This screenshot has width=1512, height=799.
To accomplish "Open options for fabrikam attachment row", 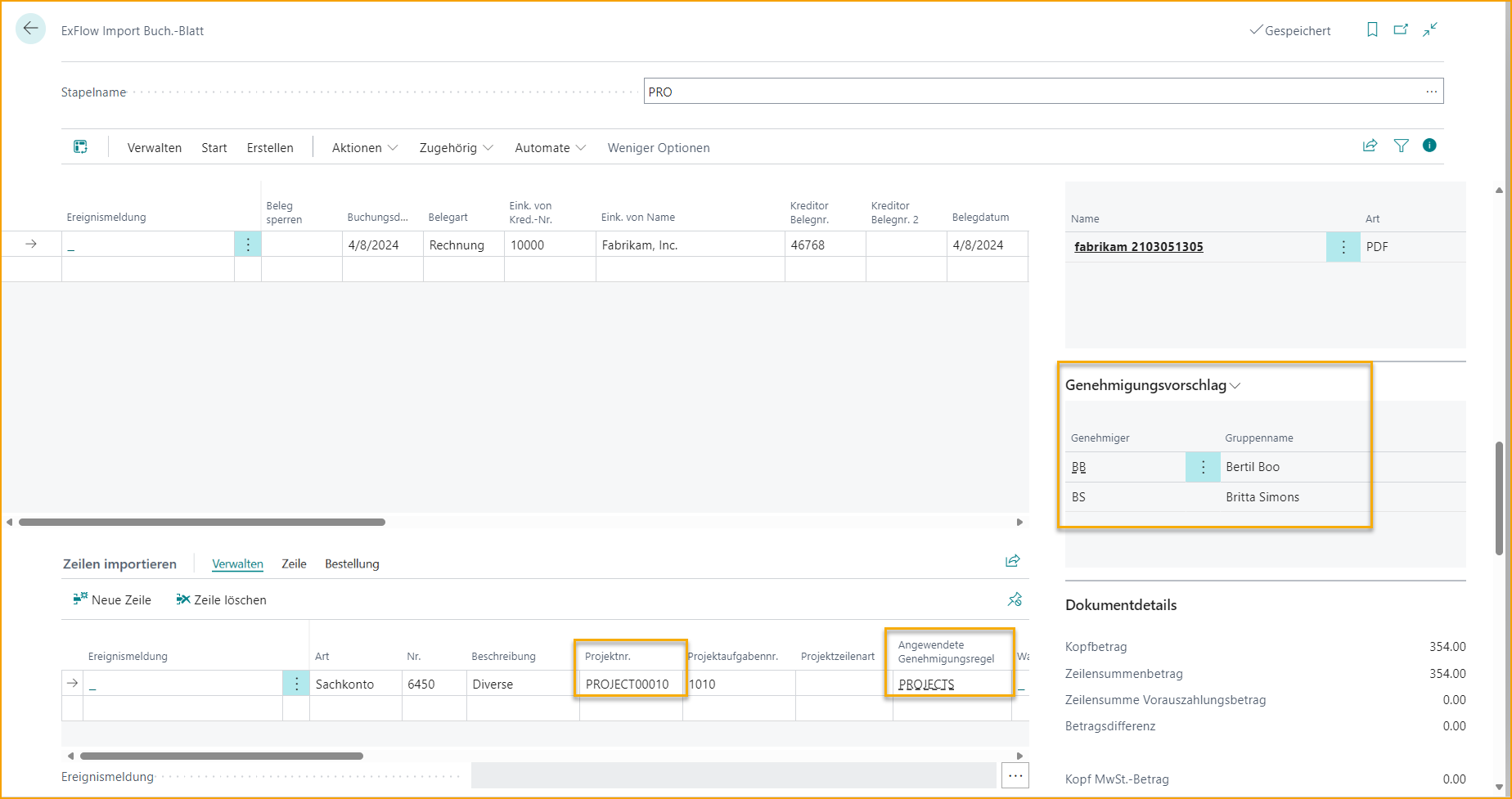I will click(1343, 247).
